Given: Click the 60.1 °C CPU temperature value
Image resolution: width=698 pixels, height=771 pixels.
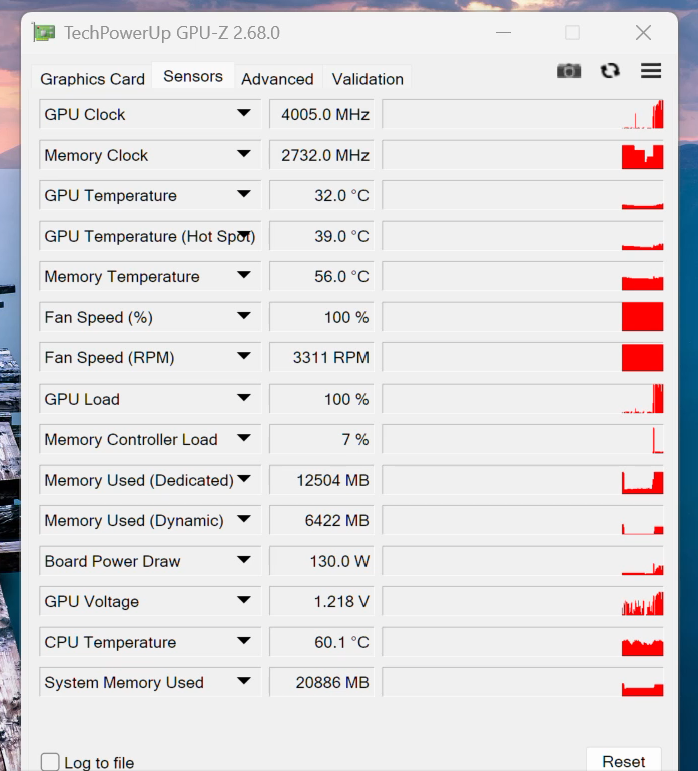Looking at the screenshot, I should (322, 642).
